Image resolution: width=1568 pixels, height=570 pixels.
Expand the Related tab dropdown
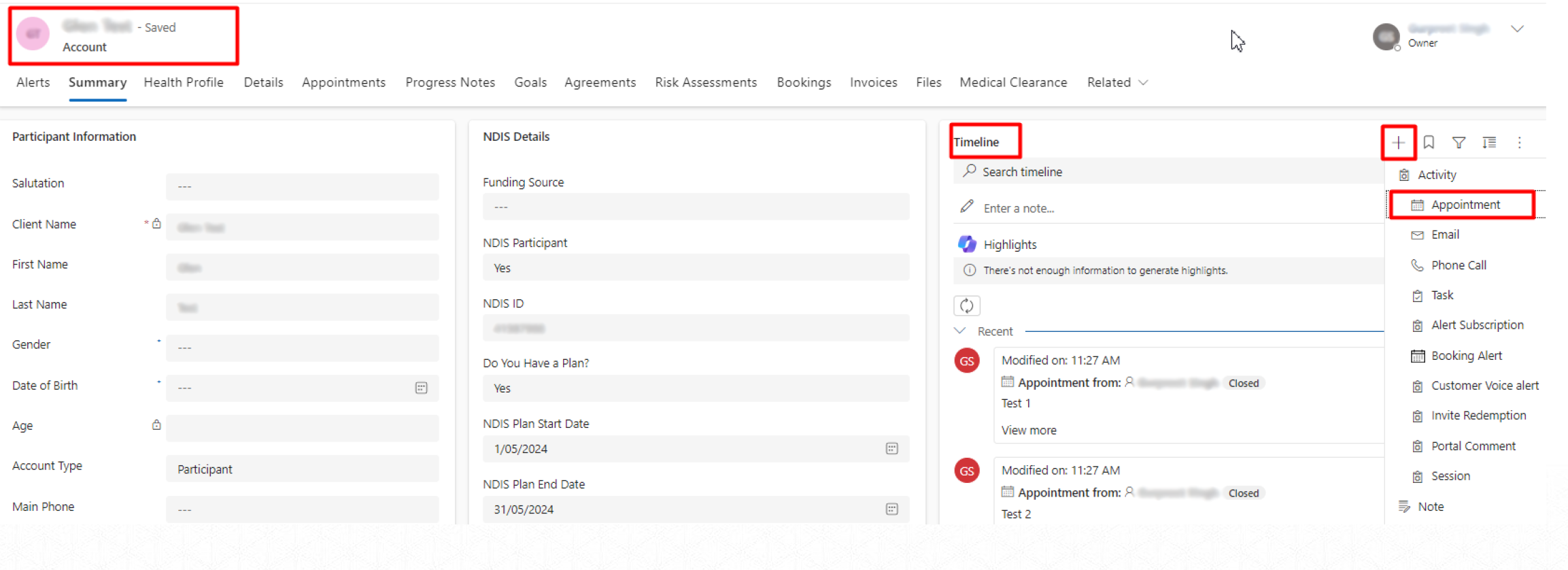tap(1117, 82)
